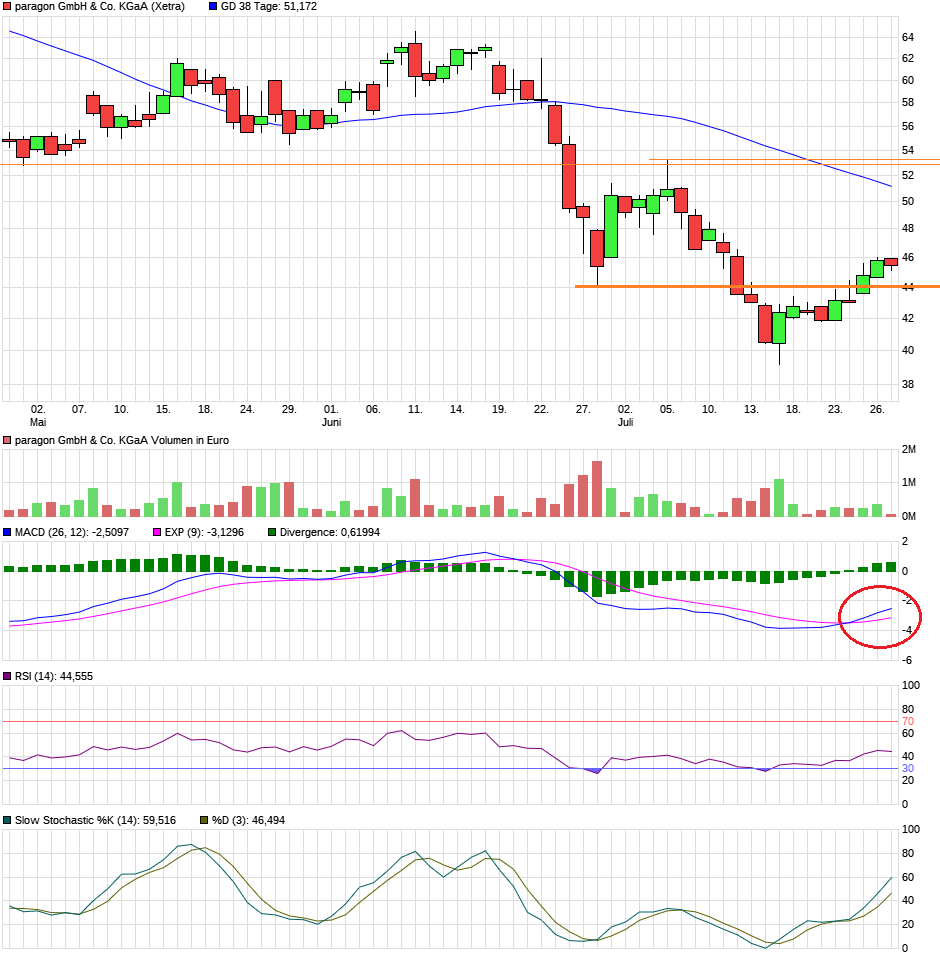Select the 'Divergence: 0,61994' label
The width and height of the screenshot is (940, 958).
[330, 533]
